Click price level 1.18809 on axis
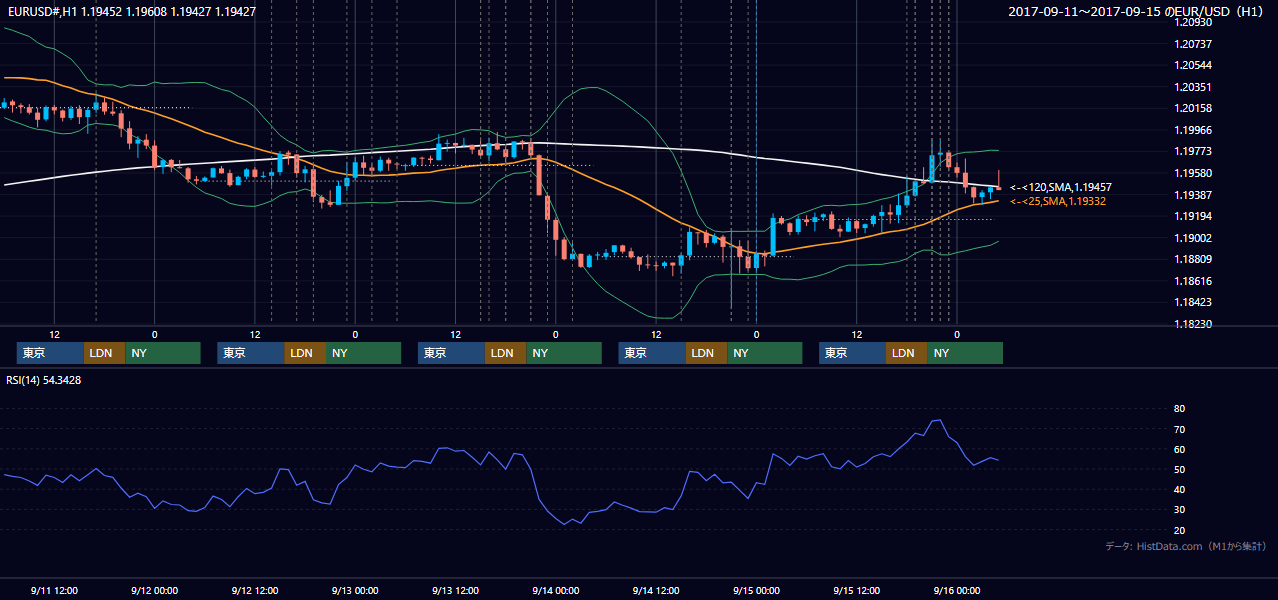This screenshot has width=1278, height=600. coord(1192,260)
